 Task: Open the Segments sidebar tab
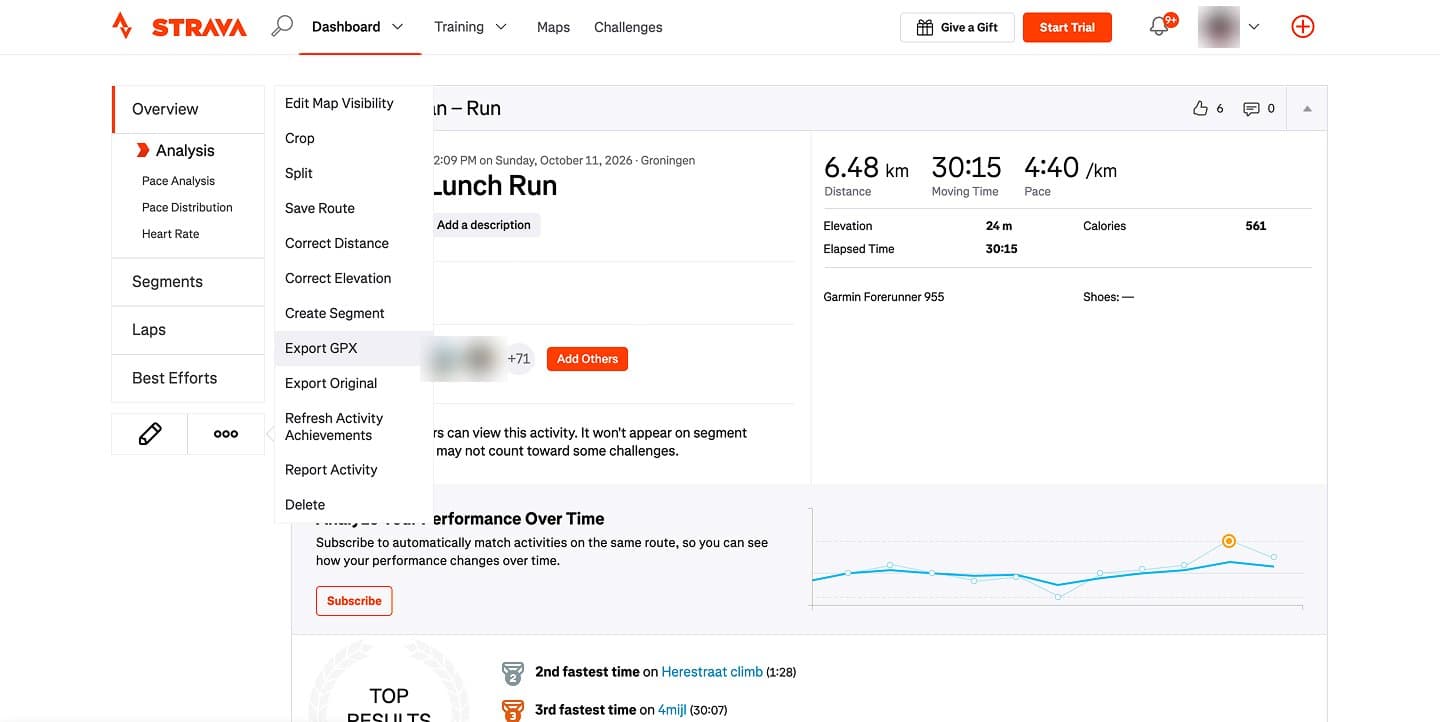(x=188, y=282)
